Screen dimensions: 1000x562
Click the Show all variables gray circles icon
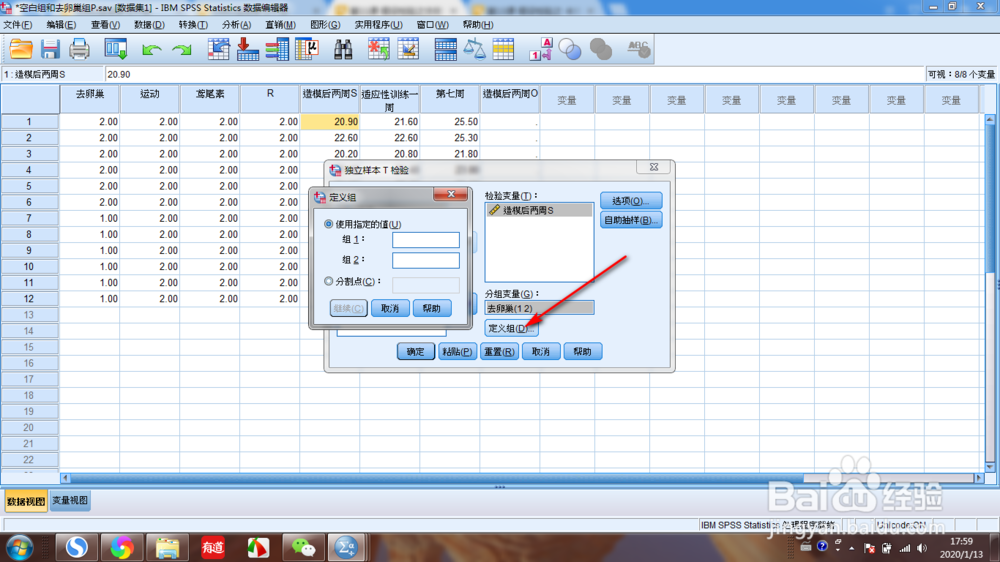[600, 49]
